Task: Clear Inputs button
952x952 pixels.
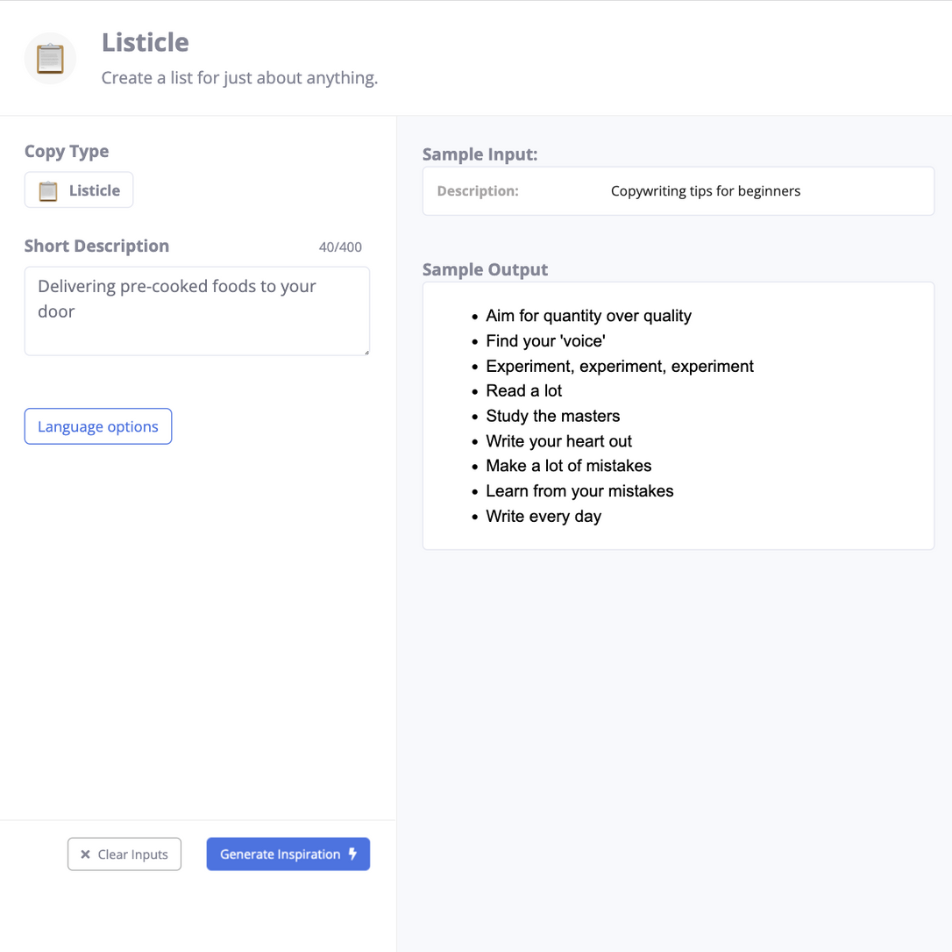Action: [x=124, y=854]
